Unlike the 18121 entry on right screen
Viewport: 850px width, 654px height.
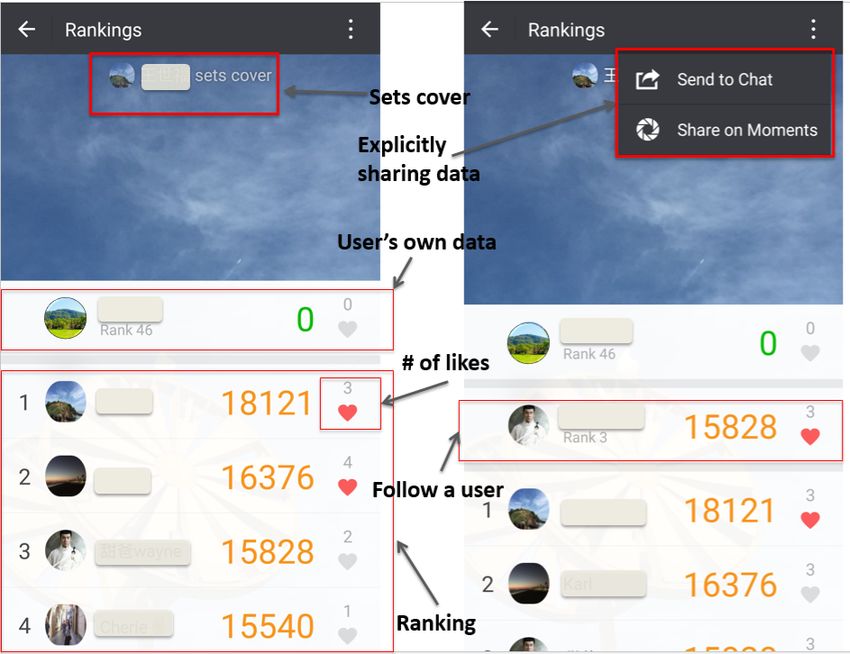coord(810,520)
